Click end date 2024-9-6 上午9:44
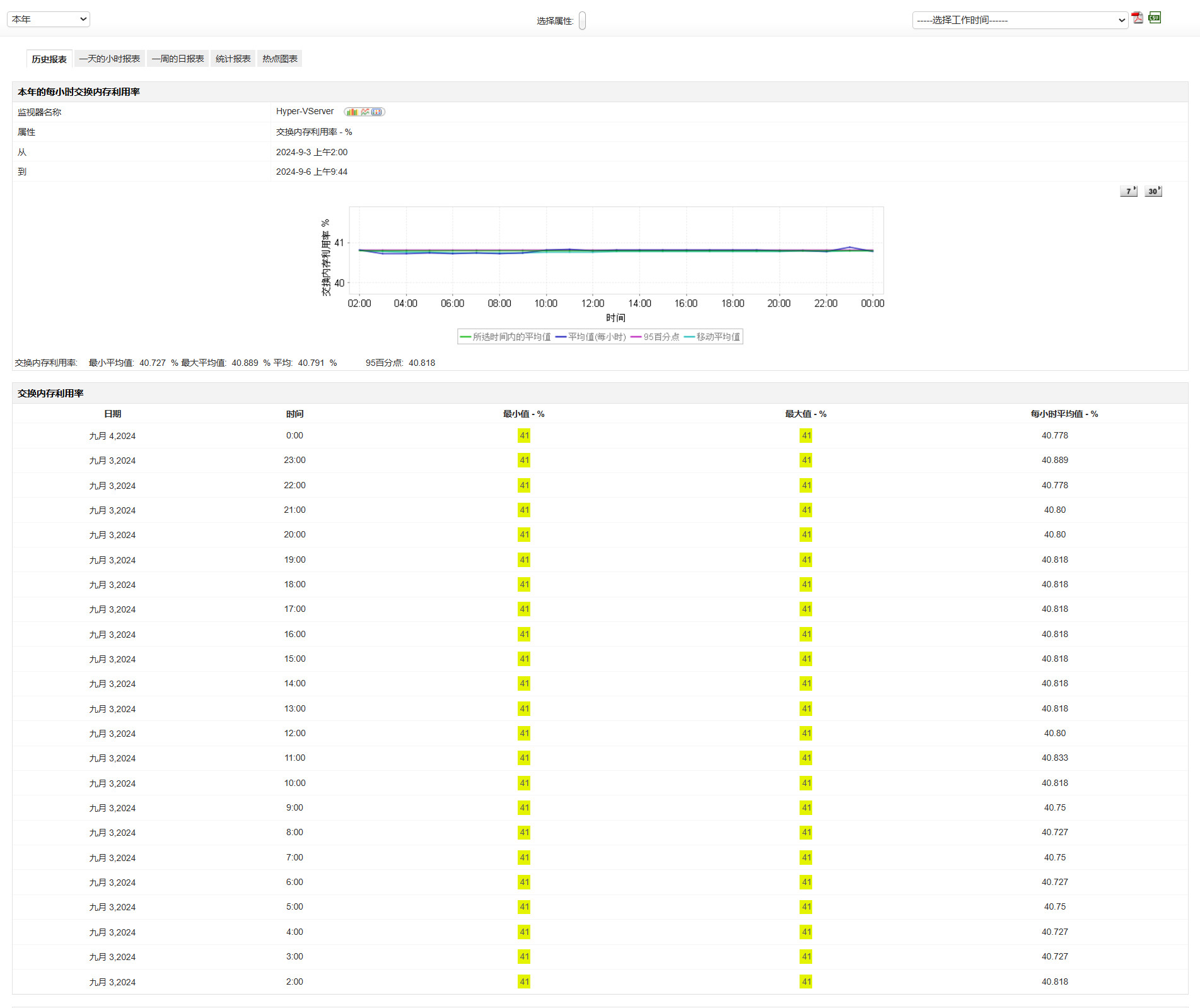The width and height of the screenshot is (1200, 1008). click(x=312, y=172)
